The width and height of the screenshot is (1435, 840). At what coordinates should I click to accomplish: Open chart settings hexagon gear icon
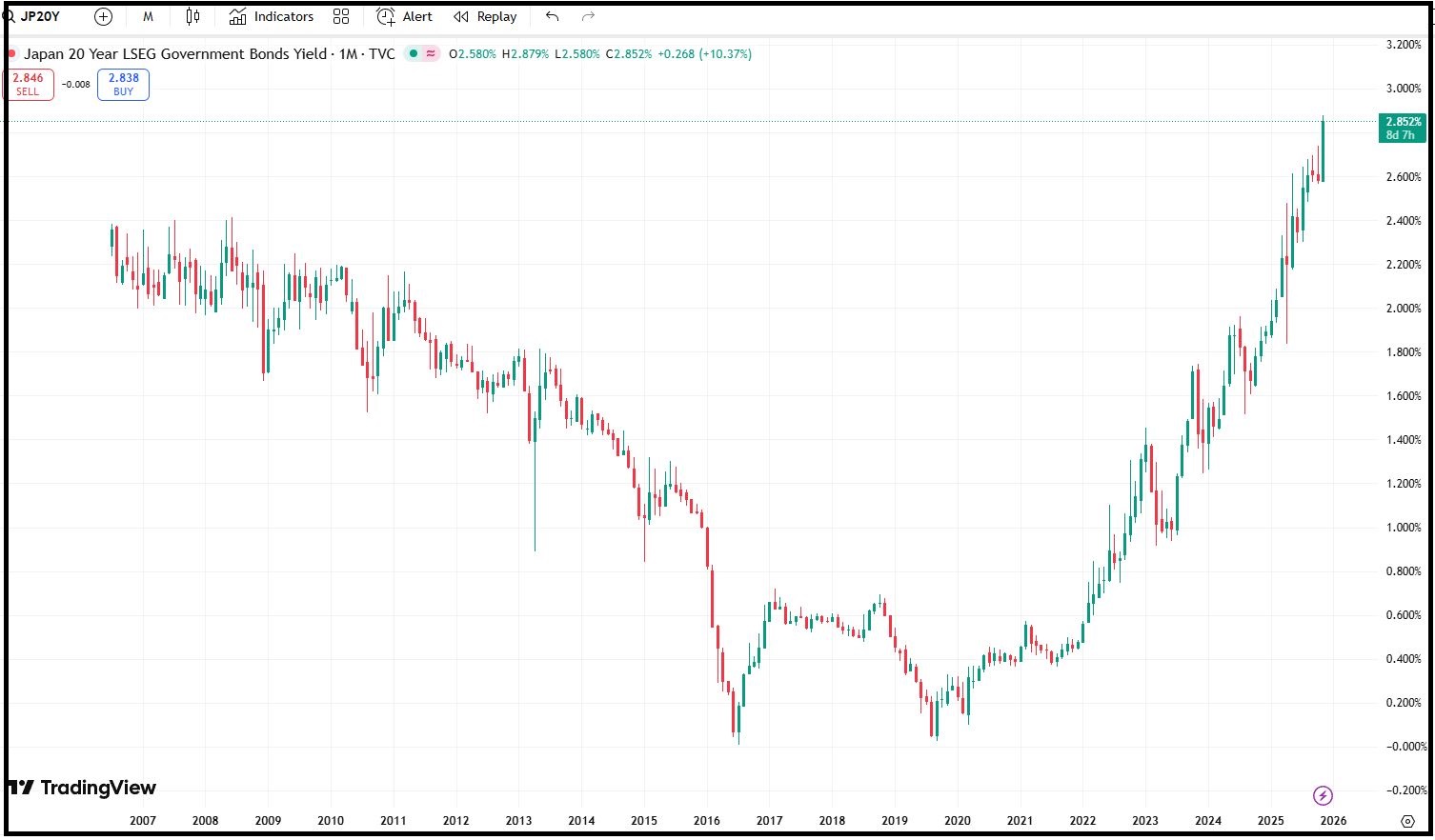coord(1407,821)
